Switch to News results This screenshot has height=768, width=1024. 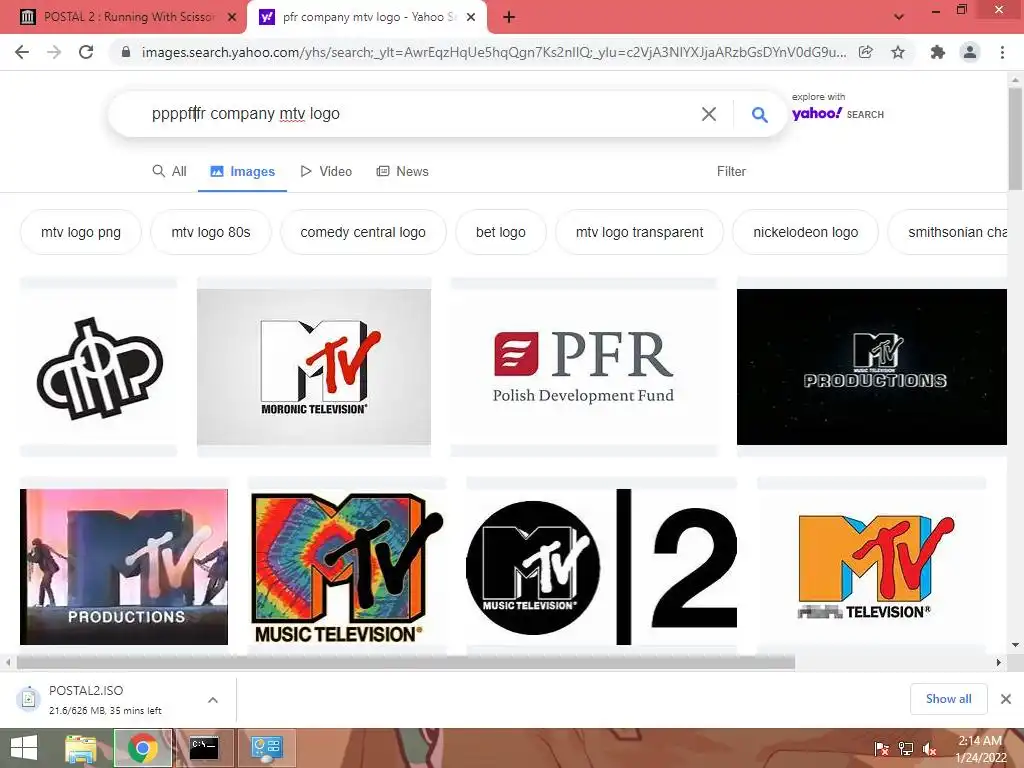point(402,171)
